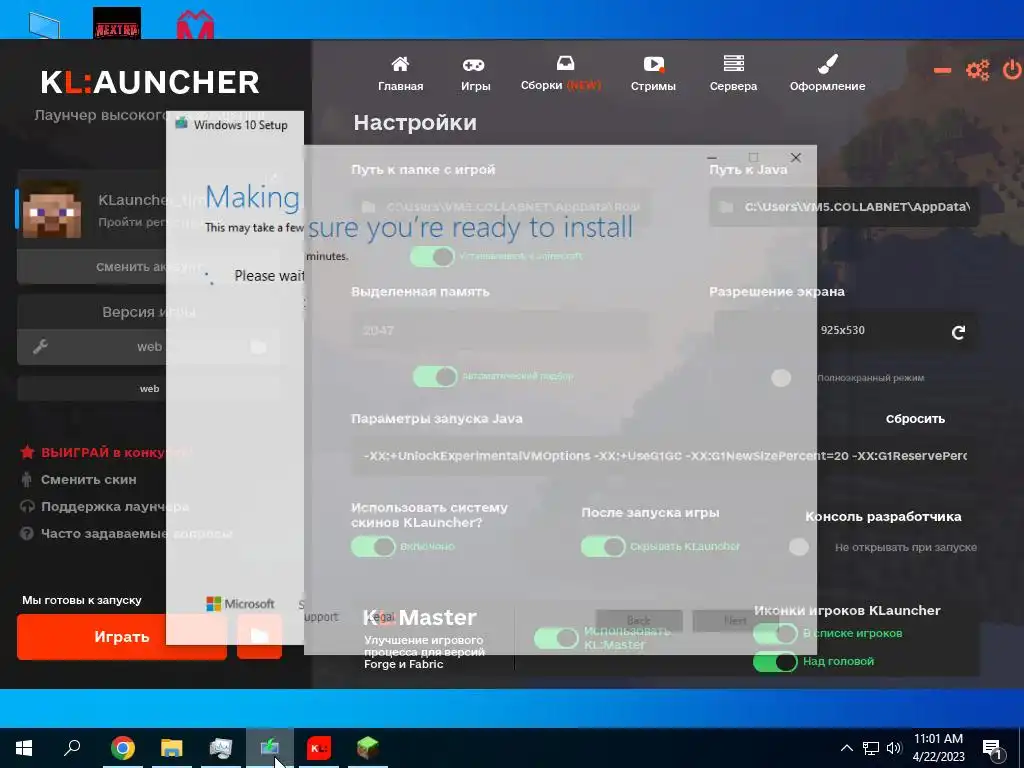Click the Windows Setup taskbar icon

[270, 748]
